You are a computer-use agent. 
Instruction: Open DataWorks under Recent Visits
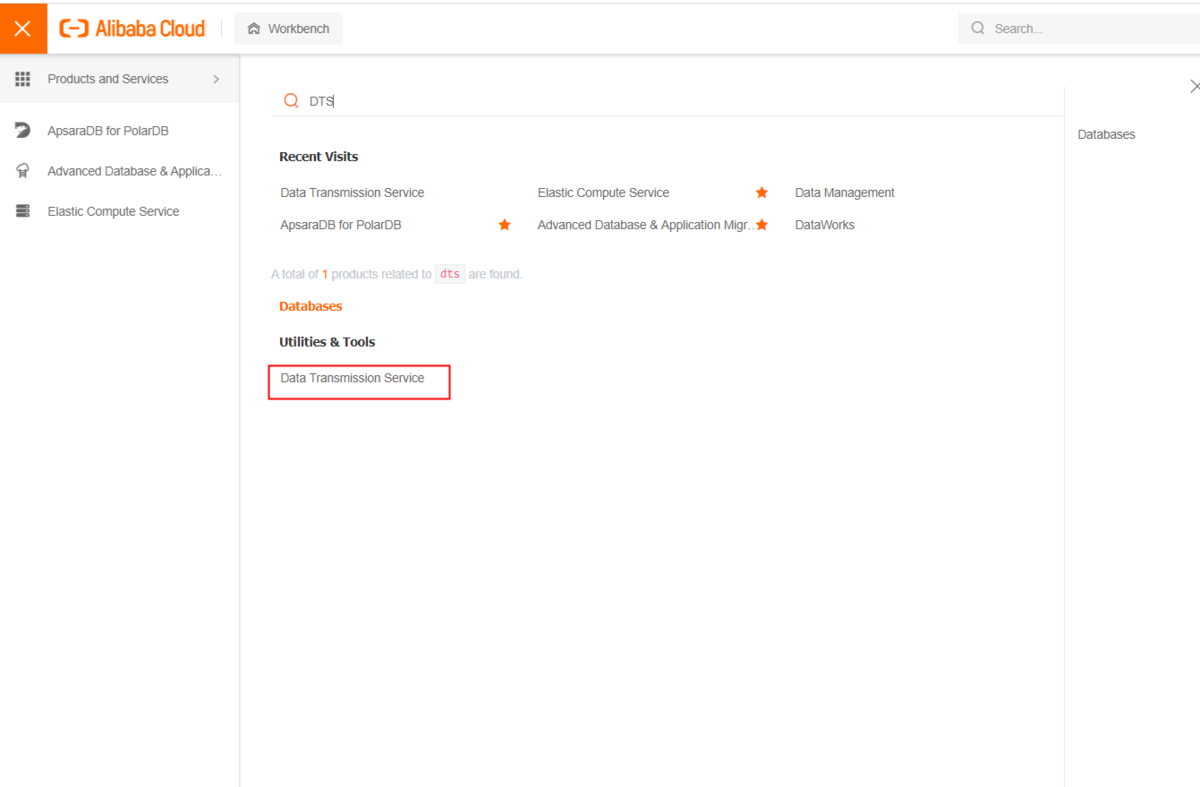click(x=825, y=225)
